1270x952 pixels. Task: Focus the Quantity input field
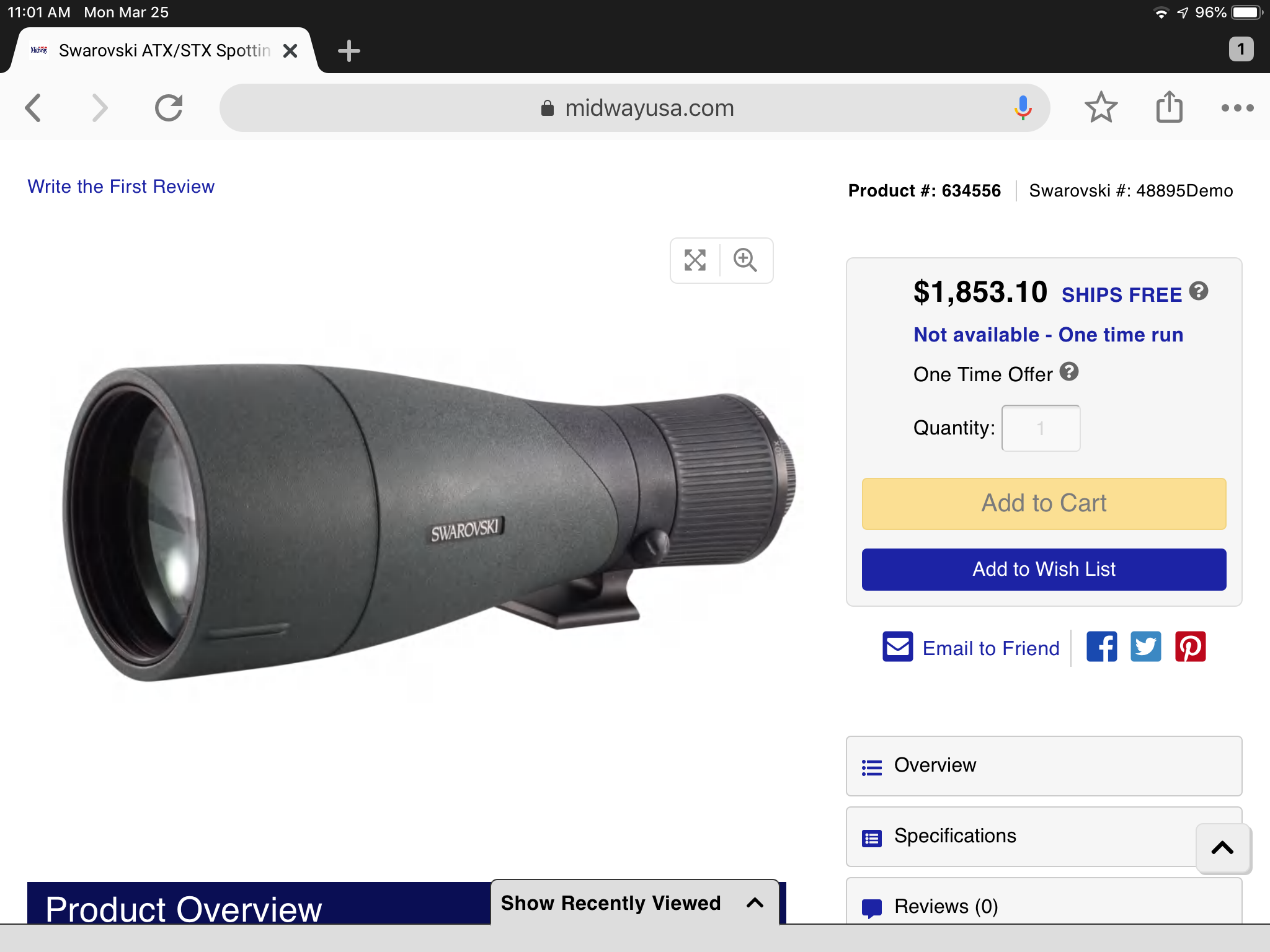1041,428
